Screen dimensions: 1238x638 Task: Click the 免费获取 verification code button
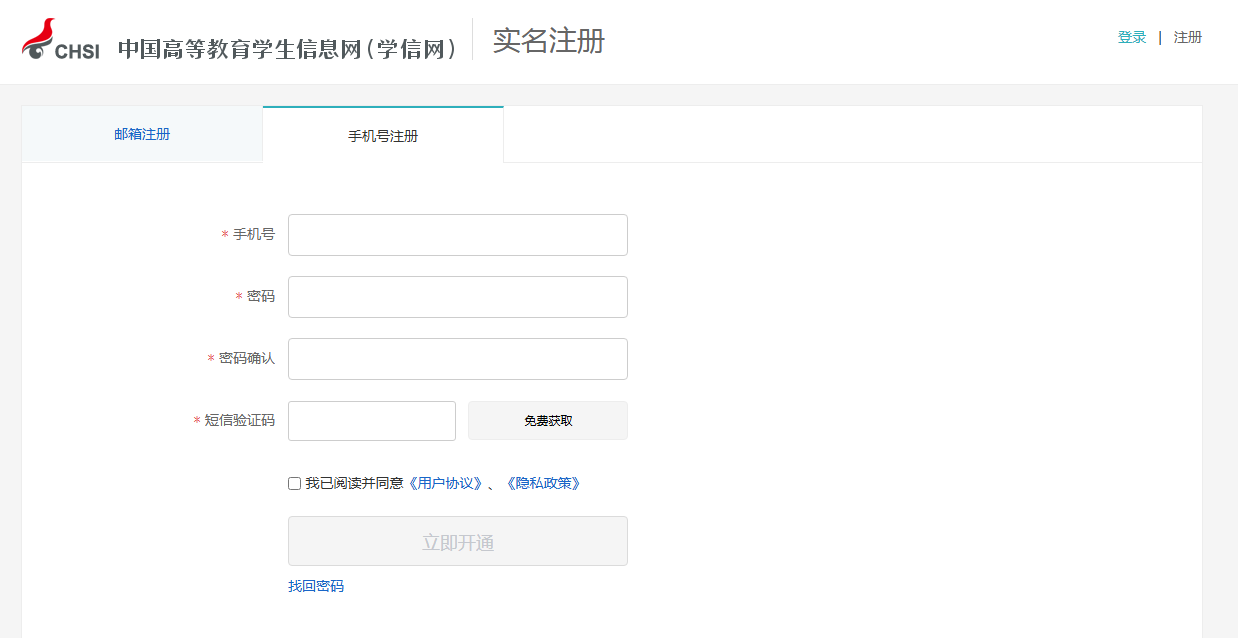coord(548,421)
